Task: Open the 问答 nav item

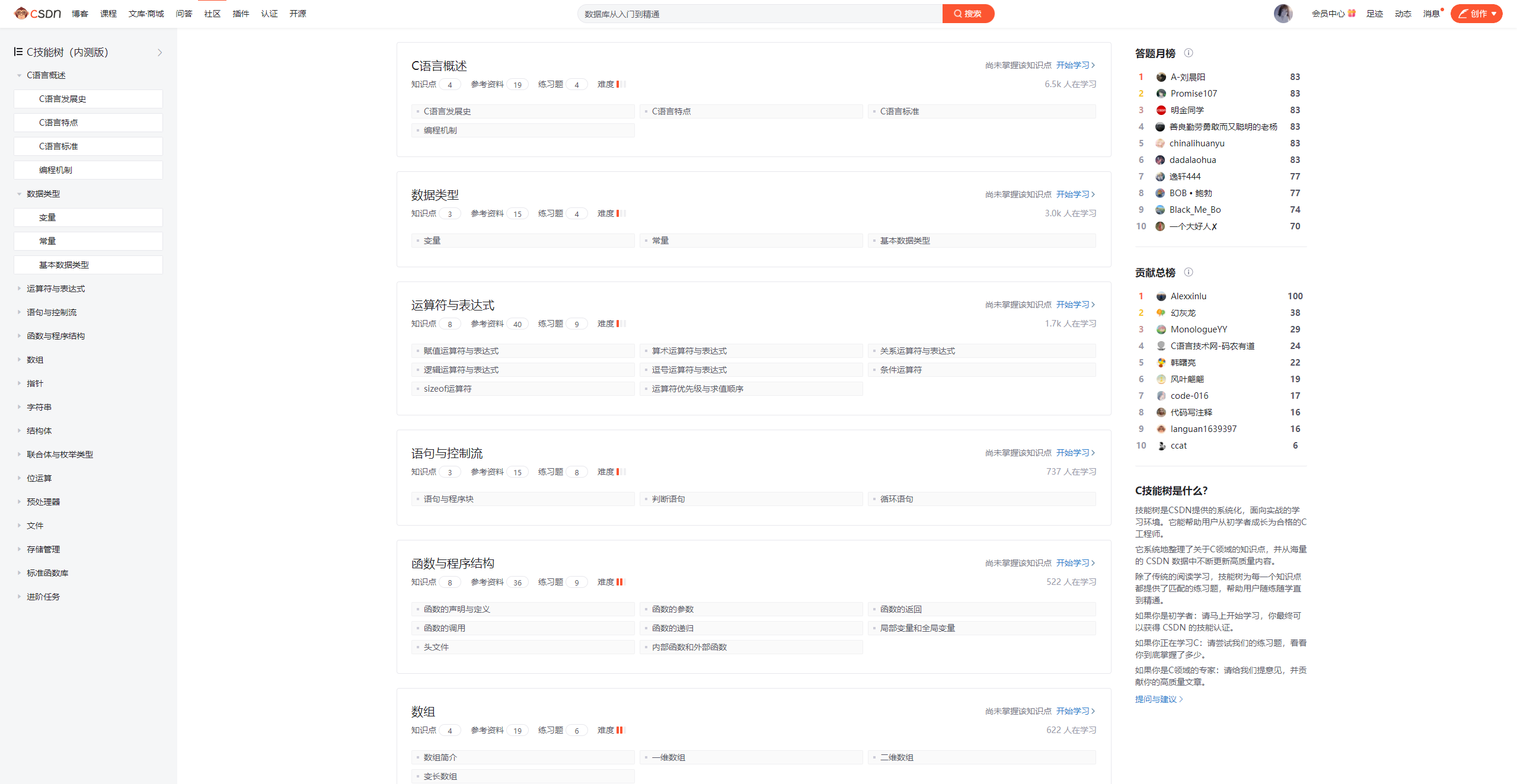Action: [x=184, y=13]
